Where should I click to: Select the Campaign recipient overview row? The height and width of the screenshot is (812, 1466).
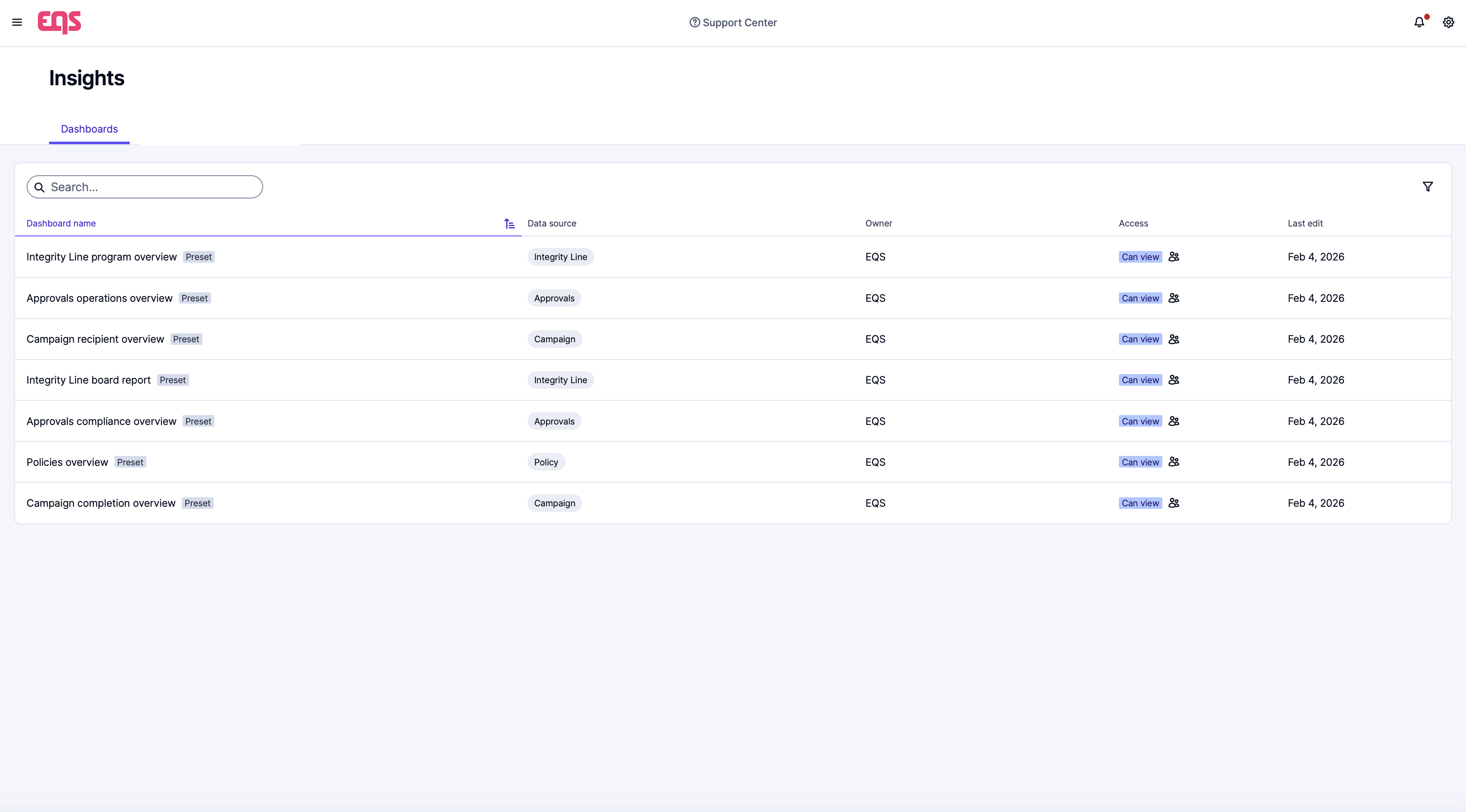95,339
